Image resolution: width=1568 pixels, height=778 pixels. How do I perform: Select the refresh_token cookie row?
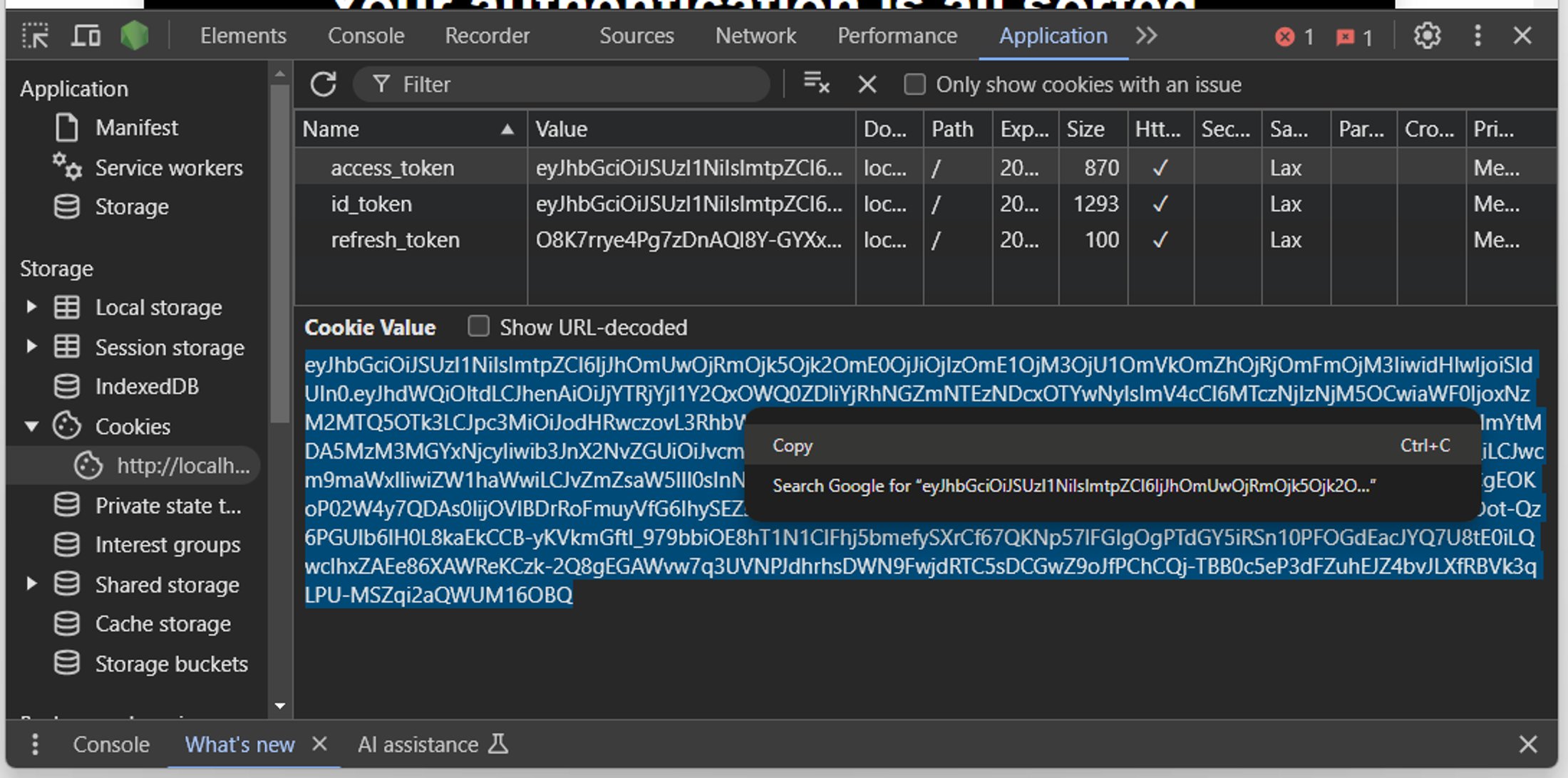395,240
